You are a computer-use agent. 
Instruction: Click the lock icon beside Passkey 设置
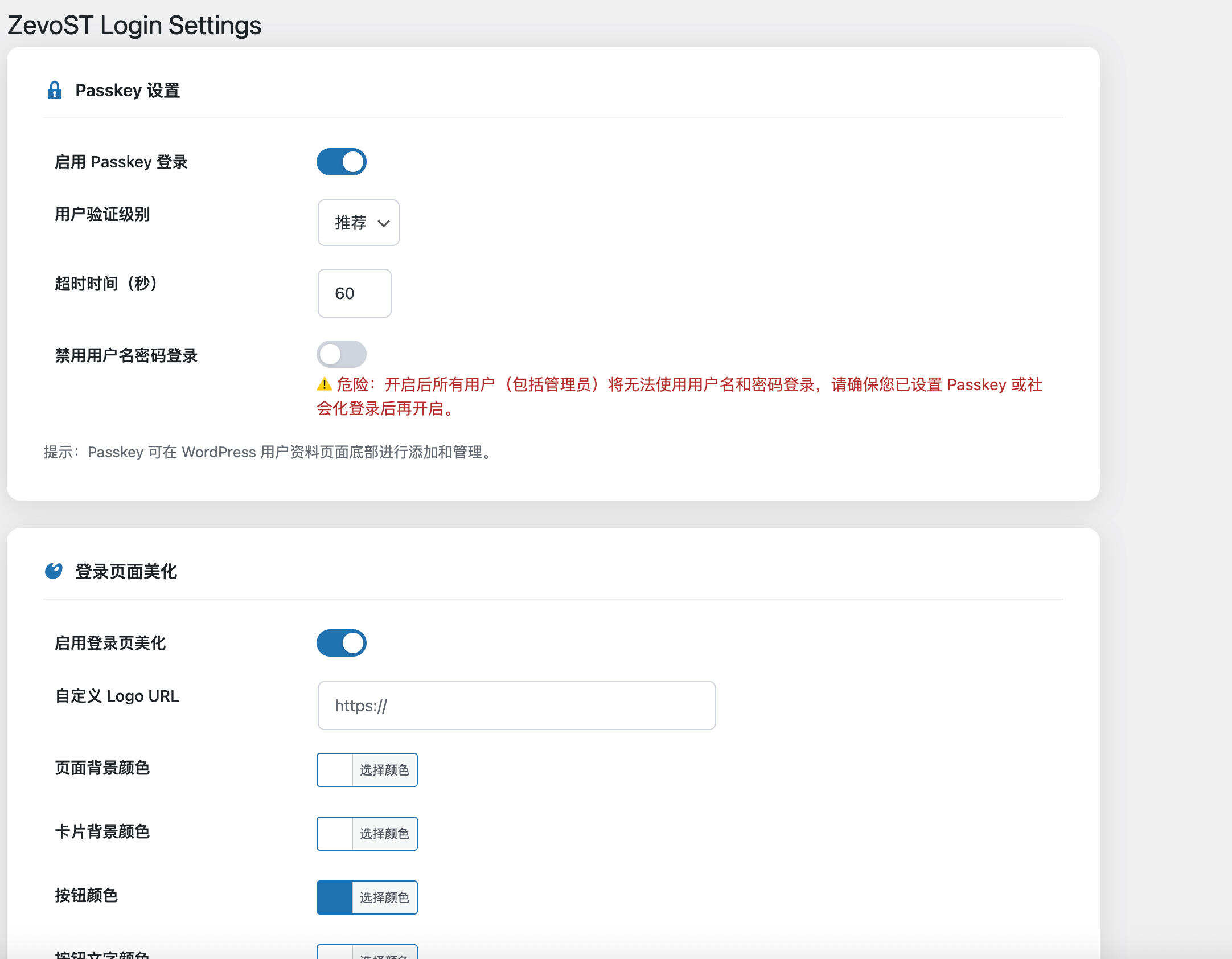[55, 89]
